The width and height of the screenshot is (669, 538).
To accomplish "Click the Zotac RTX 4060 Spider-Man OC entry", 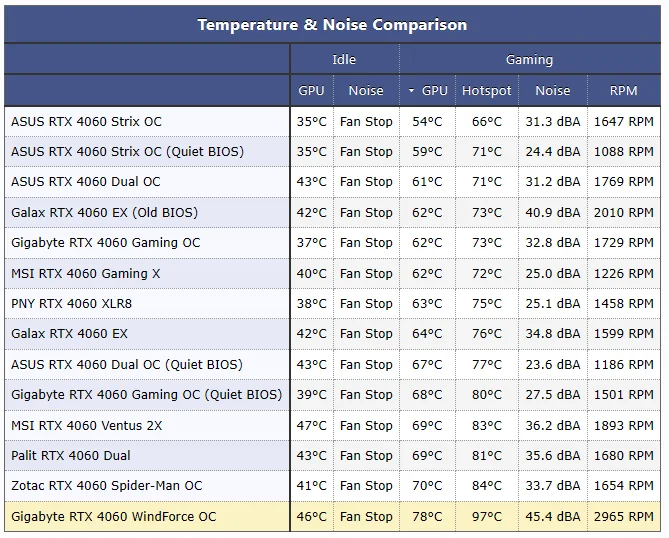I will [106, 486].
